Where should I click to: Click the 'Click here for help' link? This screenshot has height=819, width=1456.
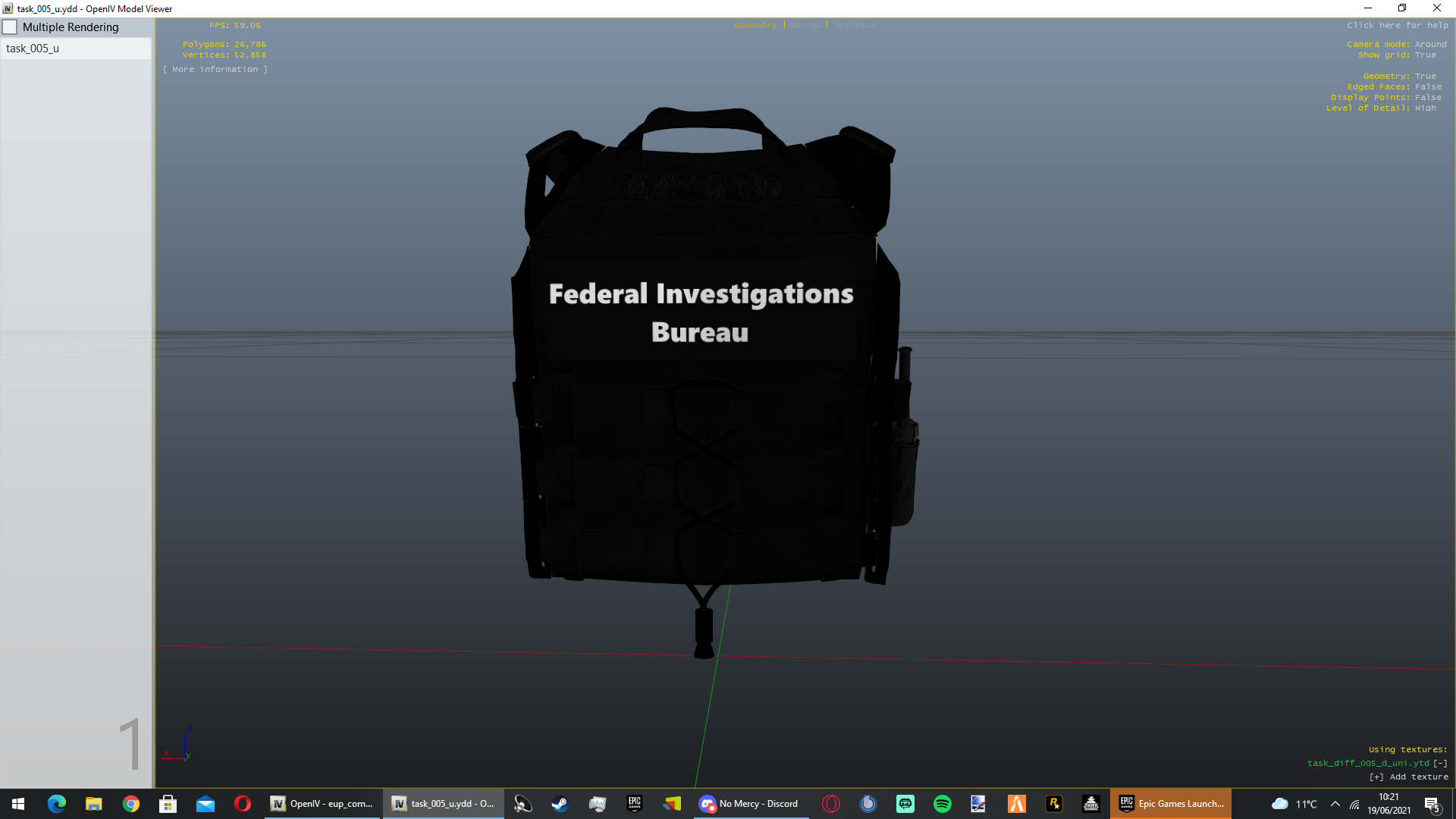pyautogui.click(x=1397, y=26)
